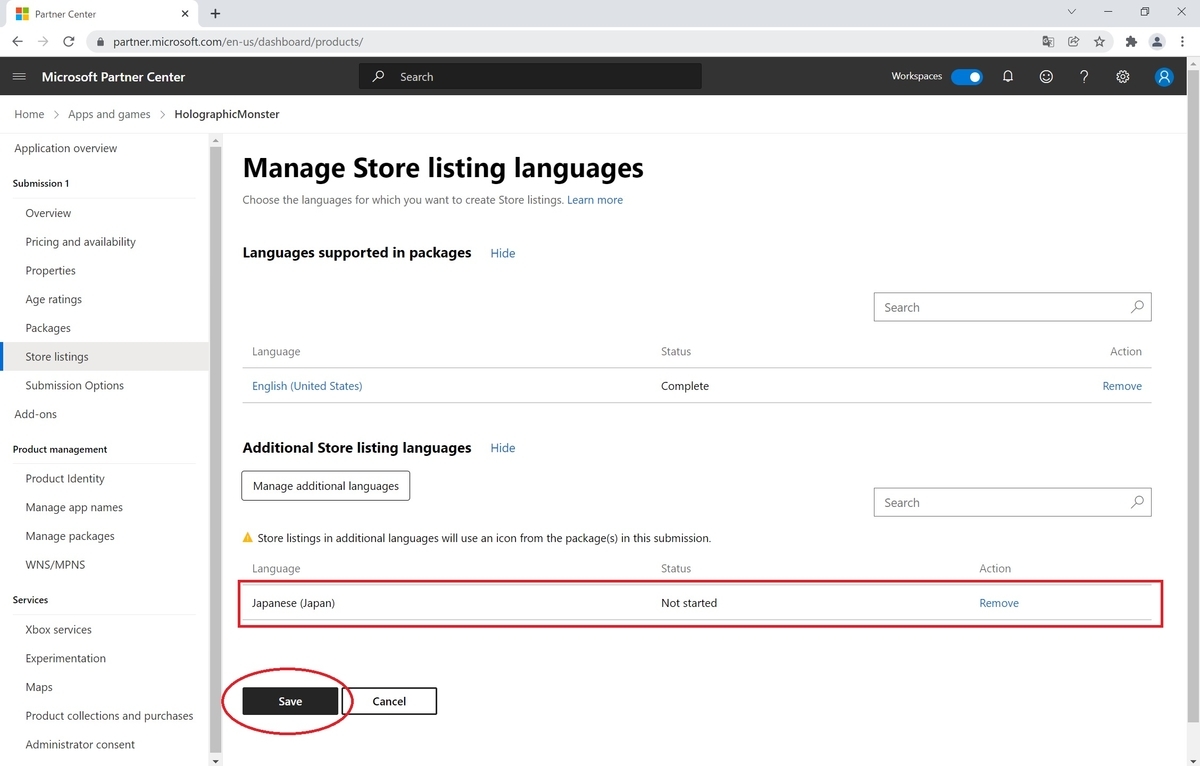This screenshot has width=1200, height=766.
Task: Open Product collections and purchases
Action: pos(109,716)
